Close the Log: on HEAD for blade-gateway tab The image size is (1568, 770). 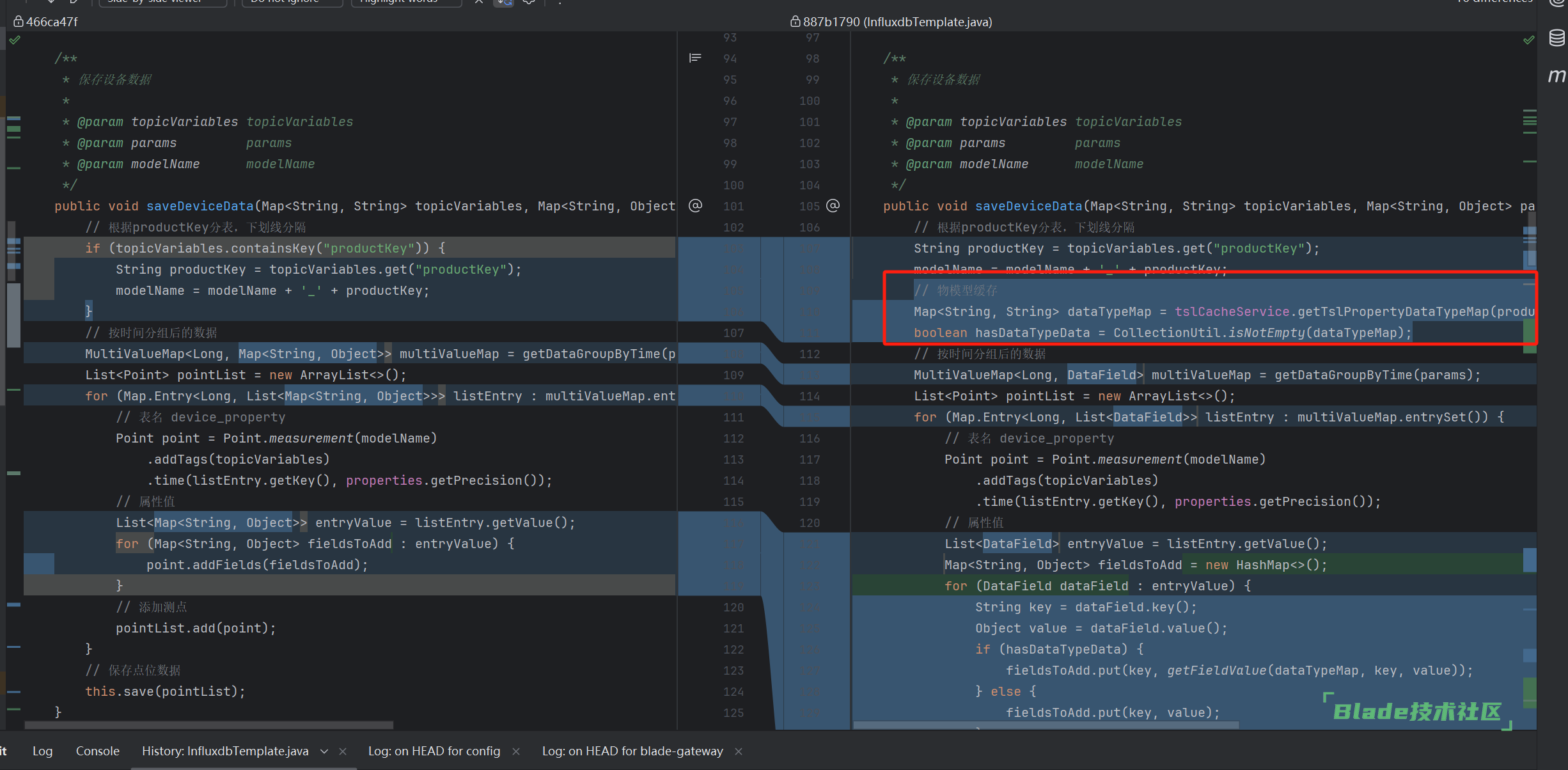point(739,751)
